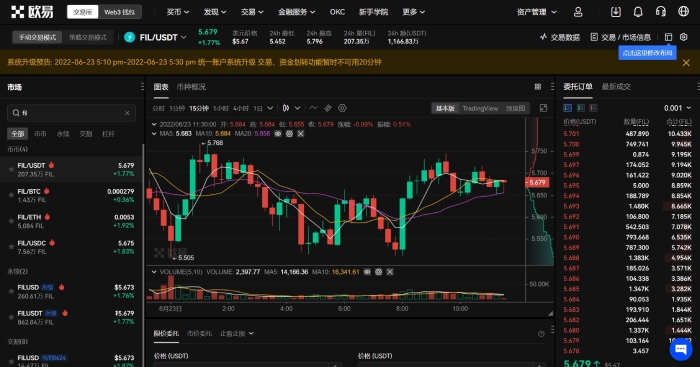
Task: Expand the 更多 menu
Action: (x=413, y=12)
